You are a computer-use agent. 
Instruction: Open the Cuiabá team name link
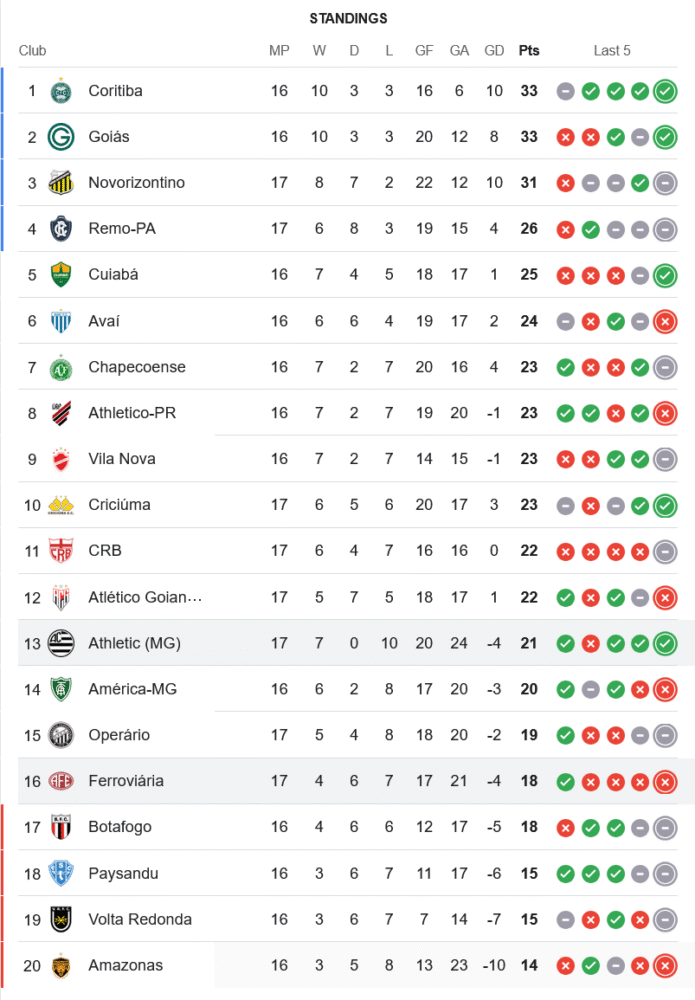point(113,275)
